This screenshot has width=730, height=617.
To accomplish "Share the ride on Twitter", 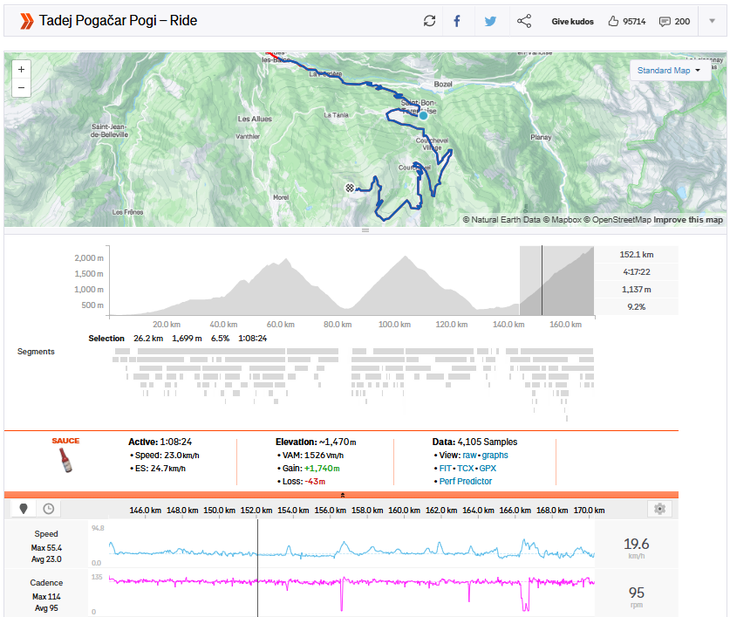I will click(x=490, y=21).
